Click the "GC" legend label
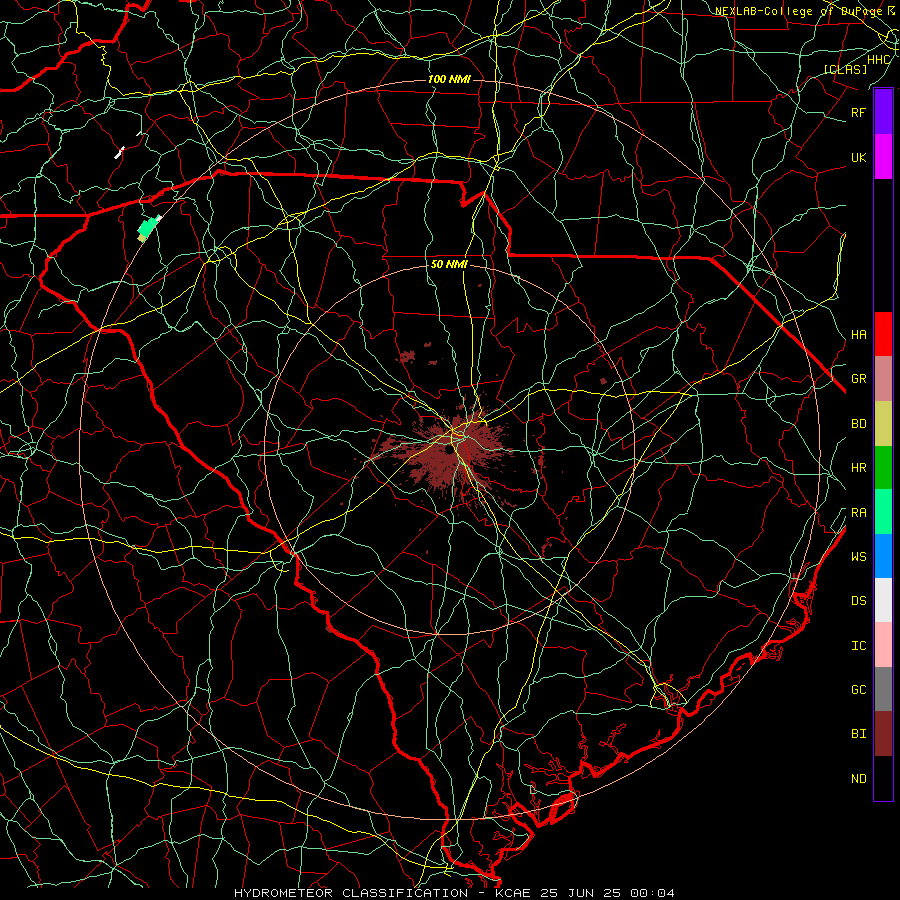 [858, 689]
